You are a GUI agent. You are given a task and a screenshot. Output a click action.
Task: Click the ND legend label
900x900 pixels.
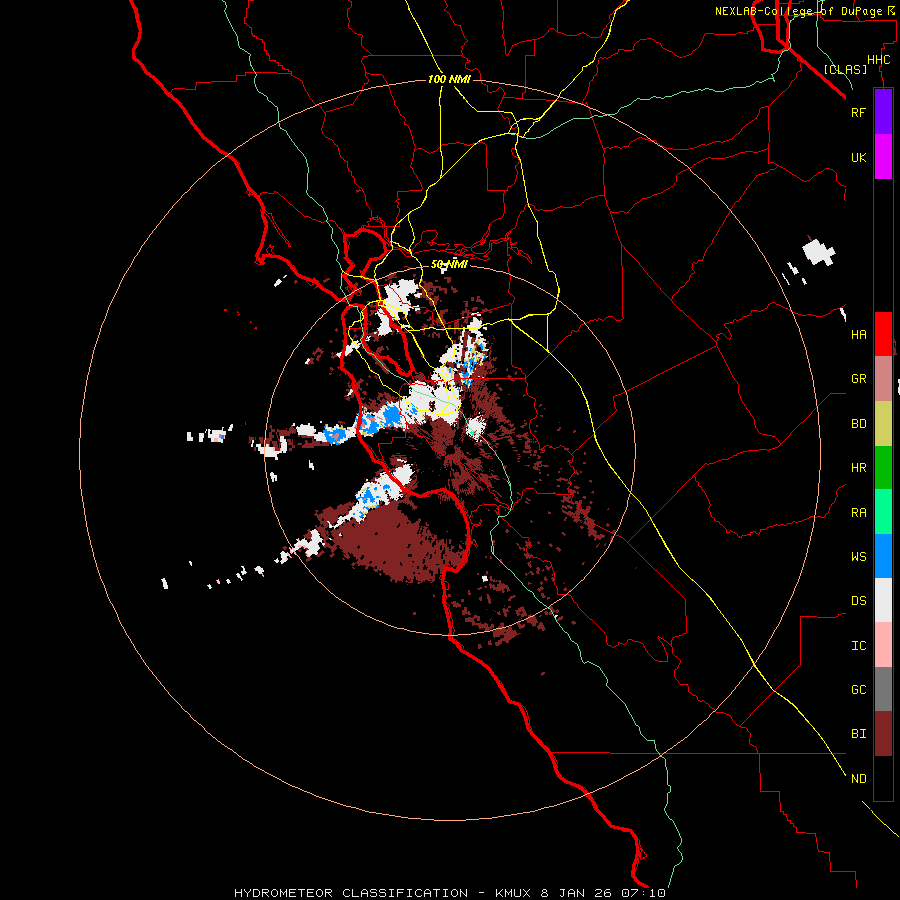point(858,778)
